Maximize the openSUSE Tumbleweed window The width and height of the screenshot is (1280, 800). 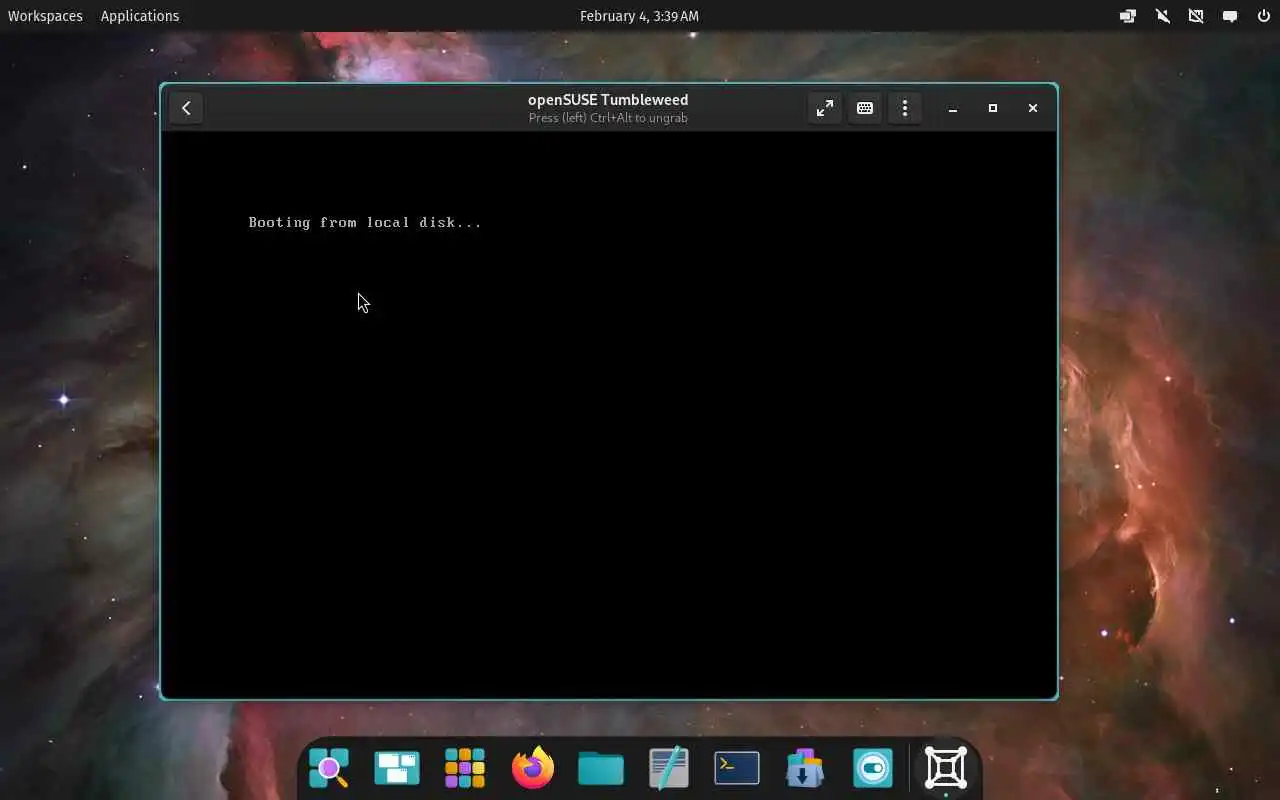[x=993, y=108]
